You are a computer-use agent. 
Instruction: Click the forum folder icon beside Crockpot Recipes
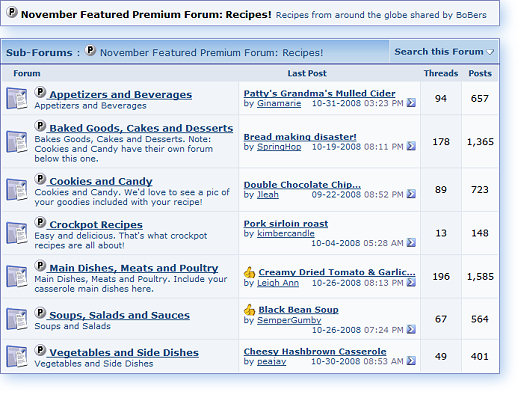(17, 233)
